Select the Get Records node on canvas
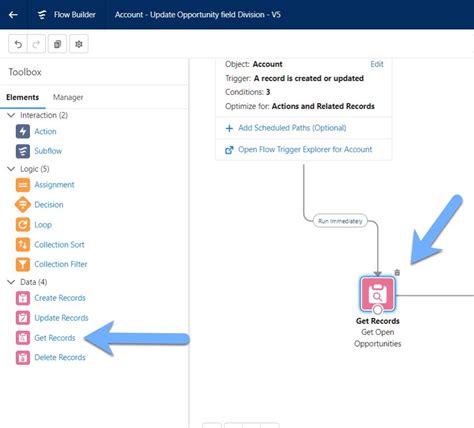474x428 pixels. tap(377, 295)
